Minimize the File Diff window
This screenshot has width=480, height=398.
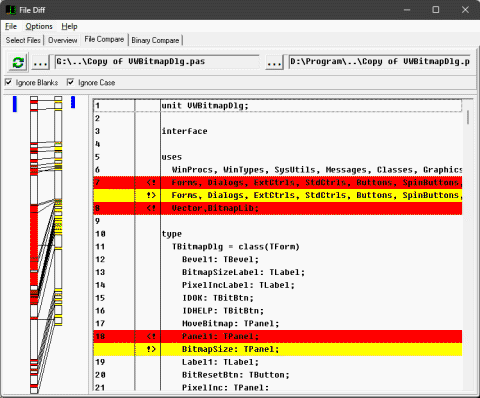(407, 10)
